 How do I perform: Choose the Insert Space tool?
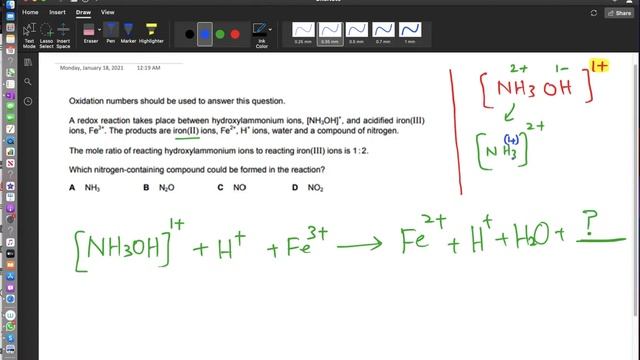(63, 36)
